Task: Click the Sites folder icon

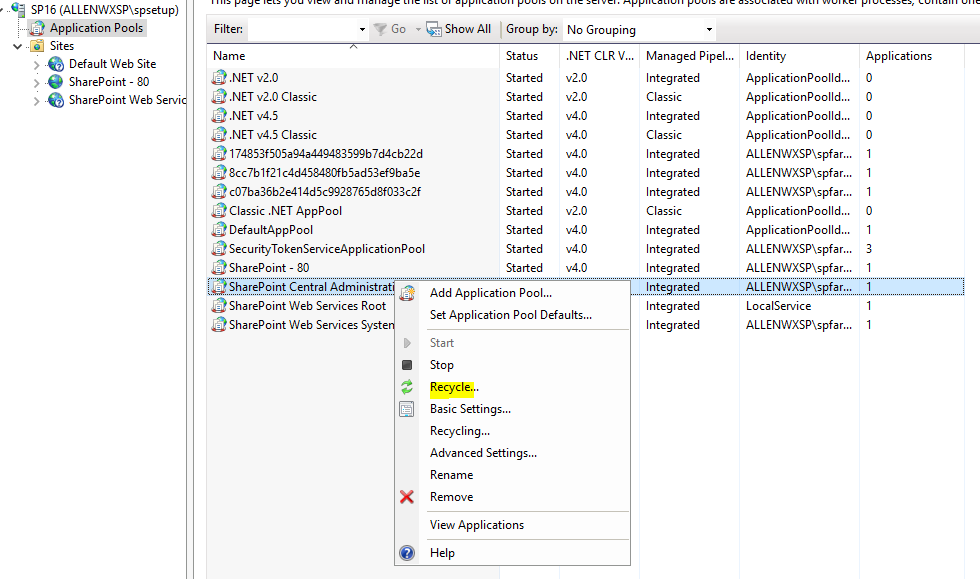Action: [x=38, y=46]
